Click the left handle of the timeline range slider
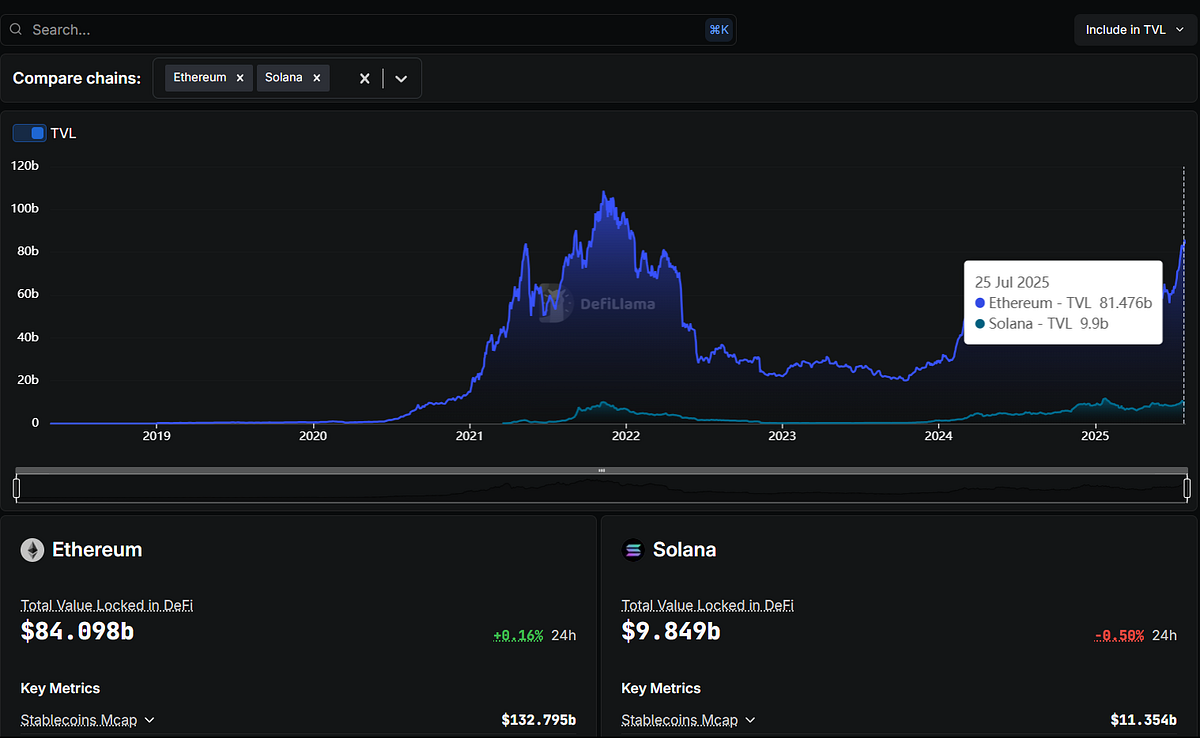The width and height of the screenshot is (1200, 738). point(16,488)
